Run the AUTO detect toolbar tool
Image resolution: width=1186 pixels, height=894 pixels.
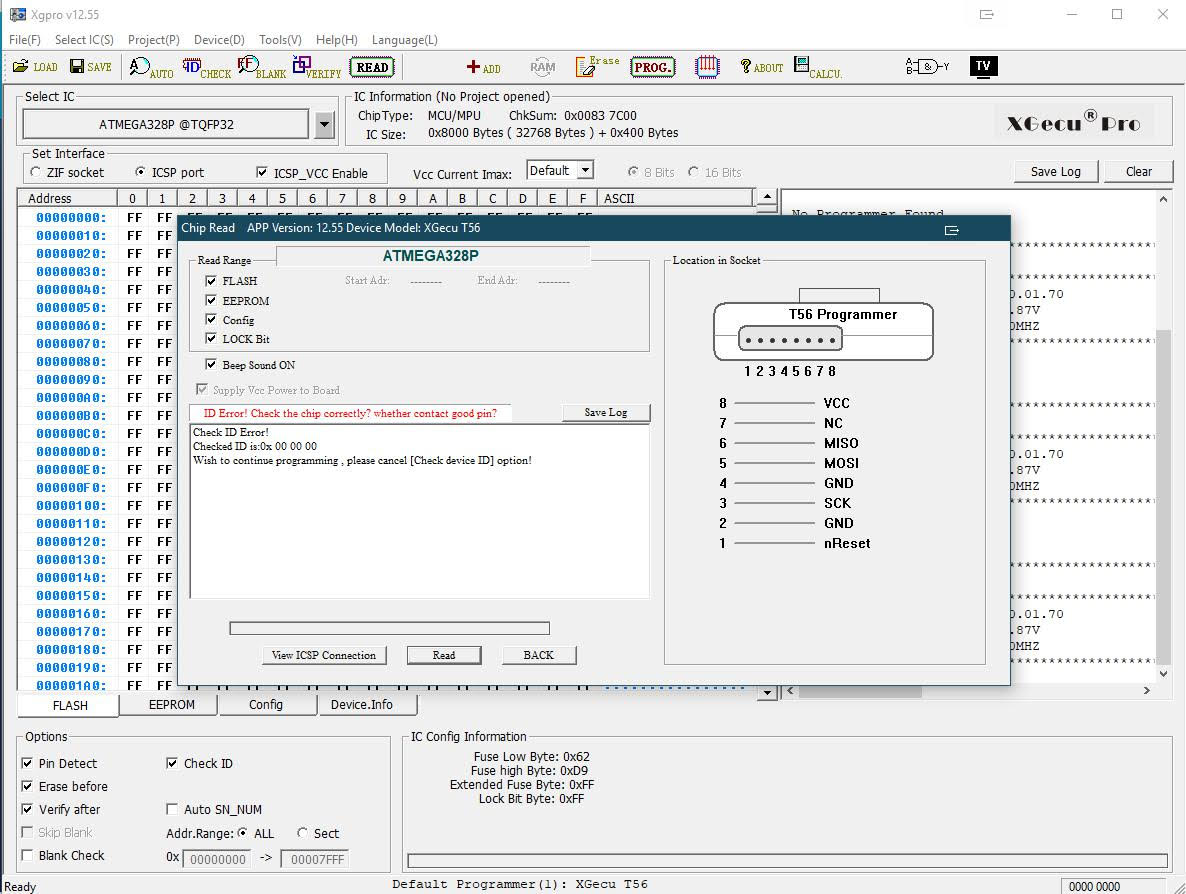click(151, 68)
